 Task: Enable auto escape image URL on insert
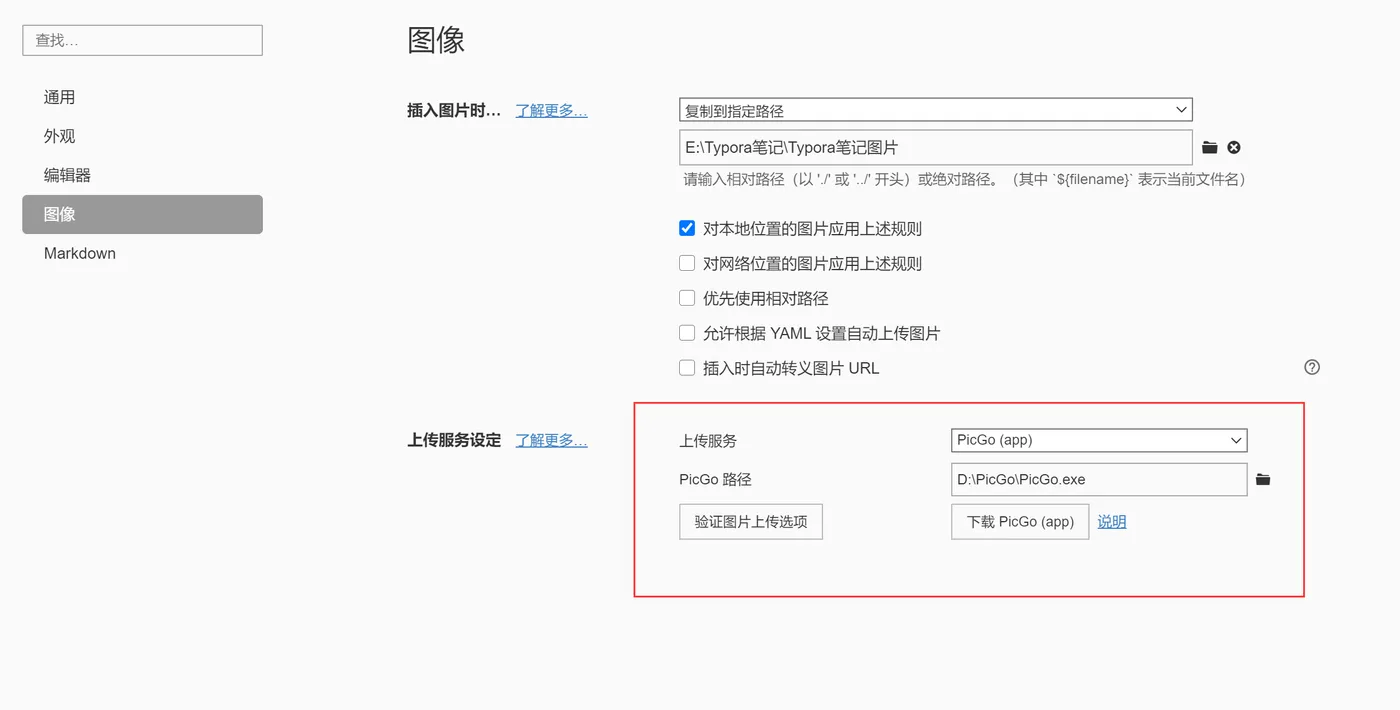pos(687,368)
